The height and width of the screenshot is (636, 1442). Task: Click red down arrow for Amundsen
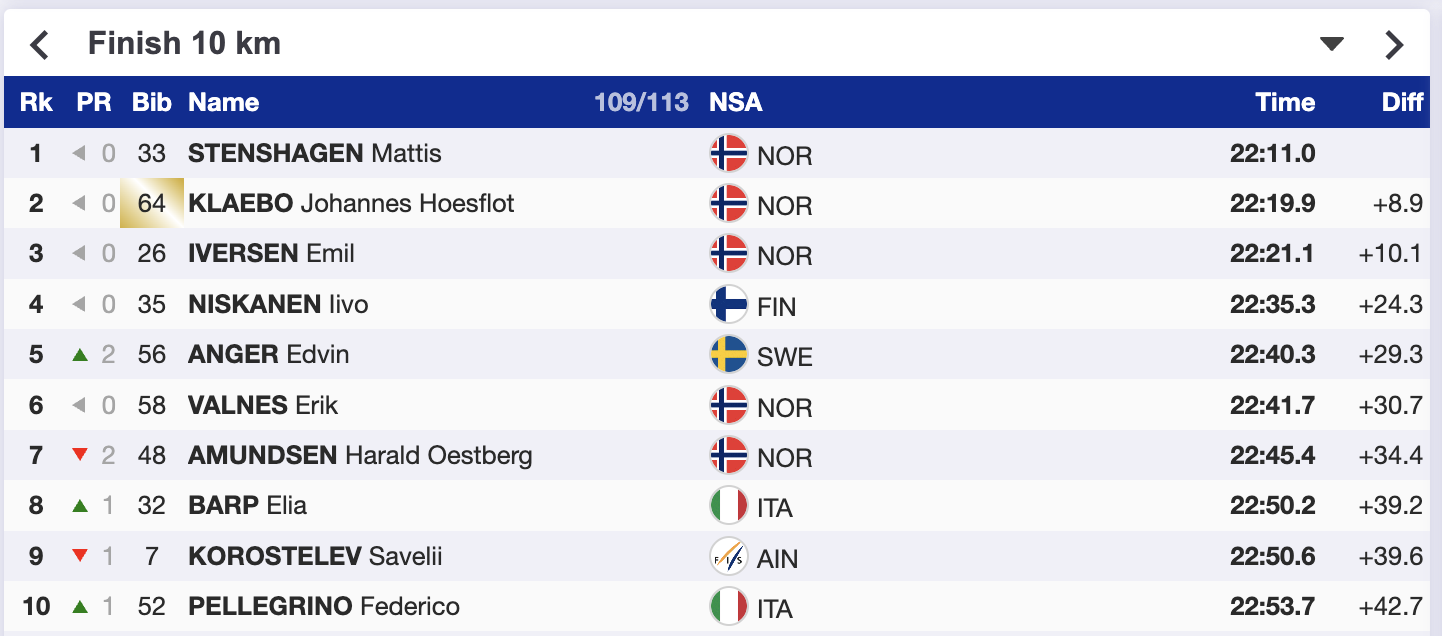tap(81, 456)
